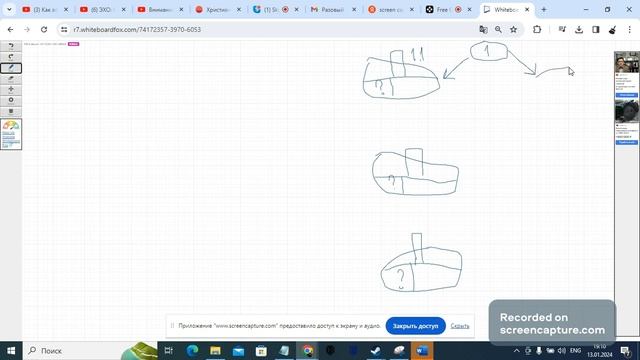
Task: Click the trash/clear whiteboard tool
Action: pos(11,111)
